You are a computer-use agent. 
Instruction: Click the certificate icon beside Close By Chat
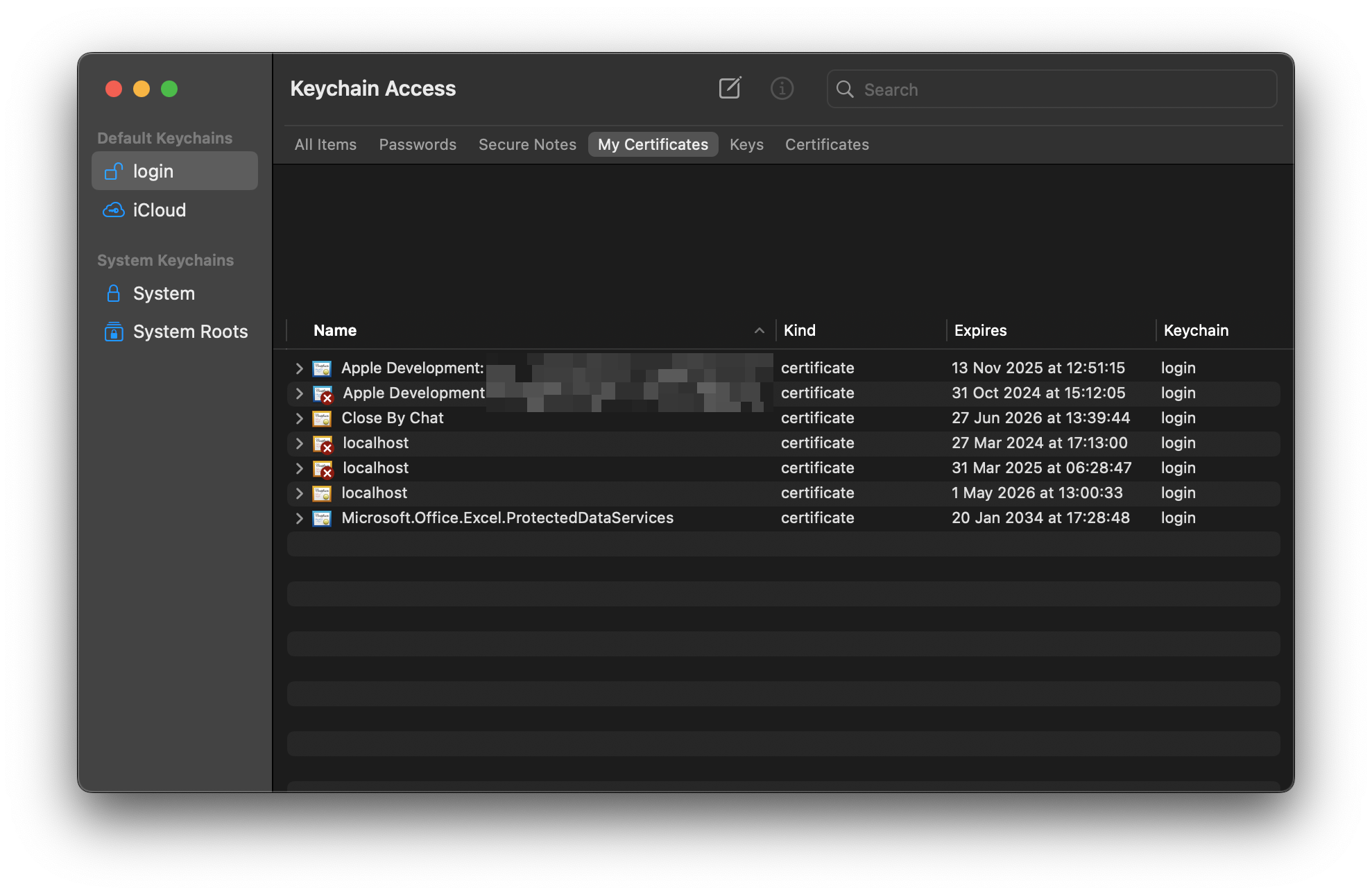tap(322, 418)
